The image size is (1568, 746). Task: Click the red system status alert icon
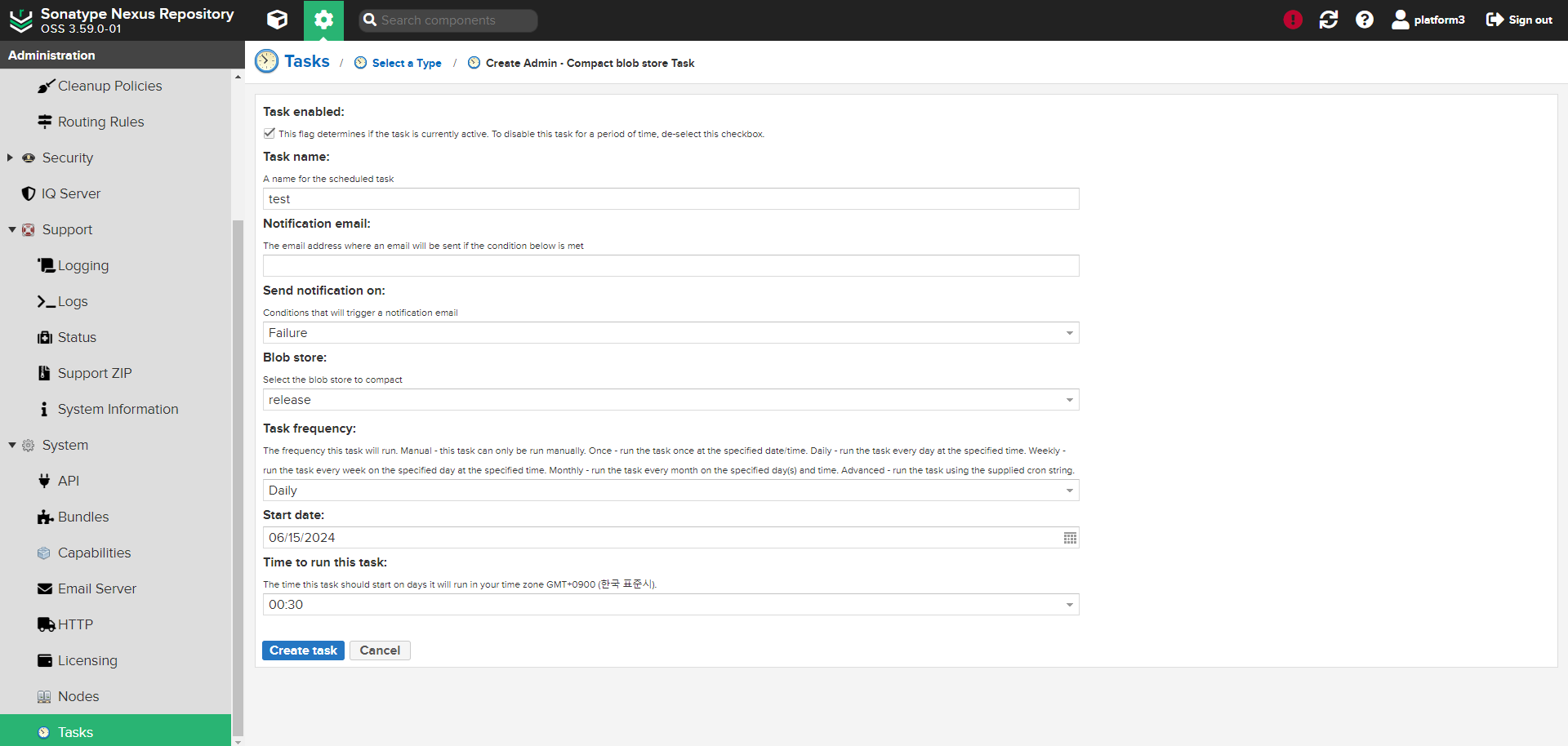(1292, 20)
